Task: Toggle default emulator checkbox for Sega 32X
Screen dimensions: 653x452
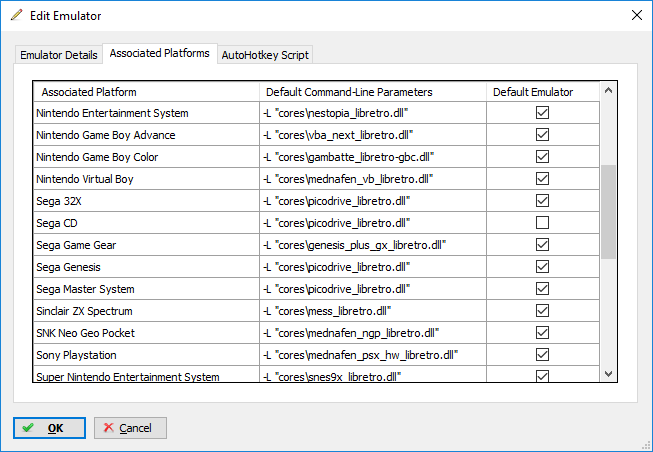Action: tap(542, 201)
